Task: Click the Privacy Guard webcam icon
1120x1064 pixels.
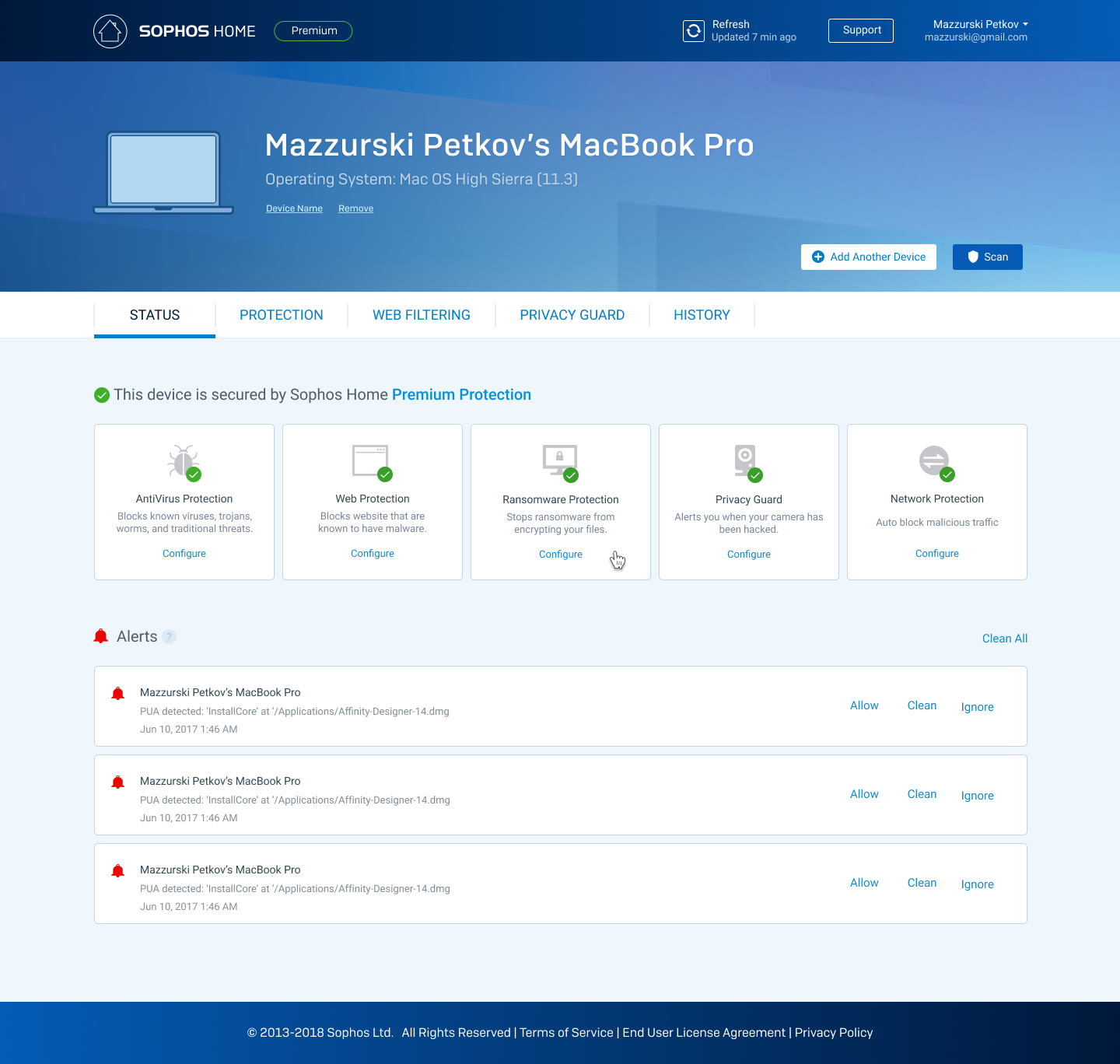Action: 748,463
